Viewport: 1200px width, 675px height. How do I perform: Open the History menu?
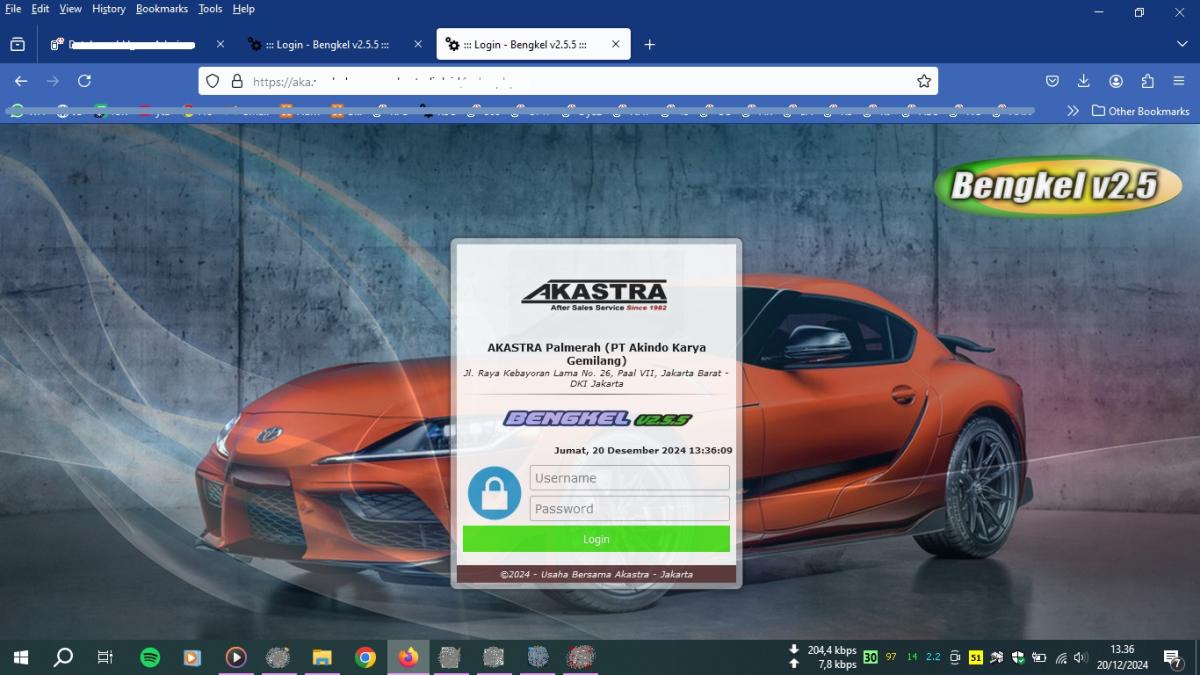[108, 9]
